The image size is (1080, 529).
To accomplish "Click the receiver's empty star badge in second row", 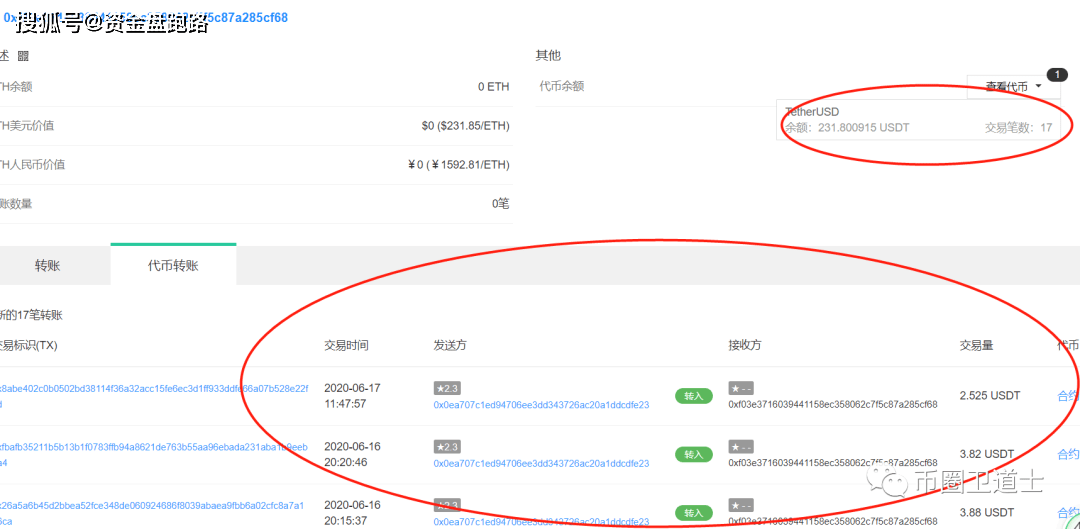I will [741, 447].
